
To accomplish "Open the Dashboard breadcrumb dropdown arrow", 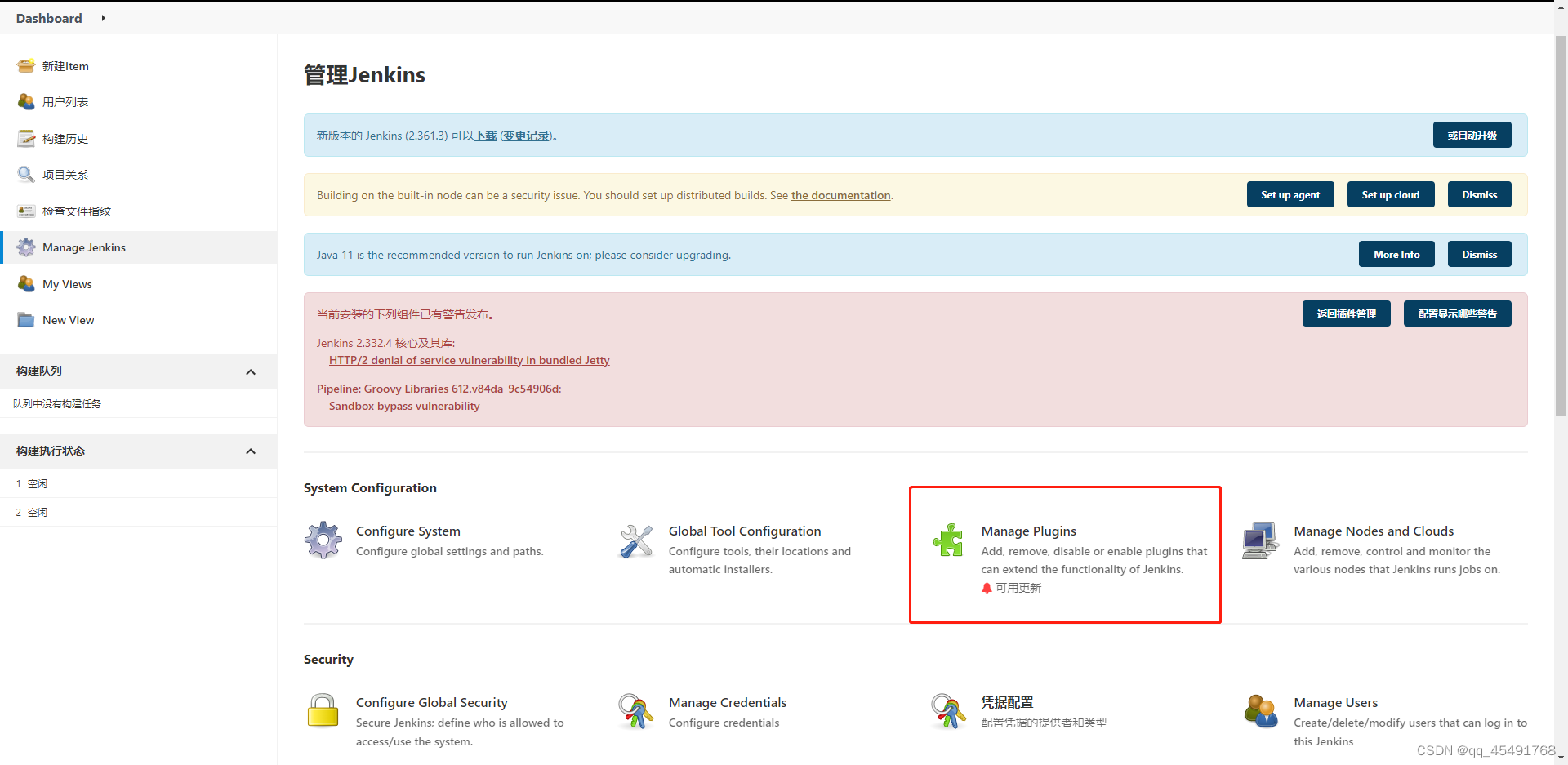I will (x=104, y=18).
